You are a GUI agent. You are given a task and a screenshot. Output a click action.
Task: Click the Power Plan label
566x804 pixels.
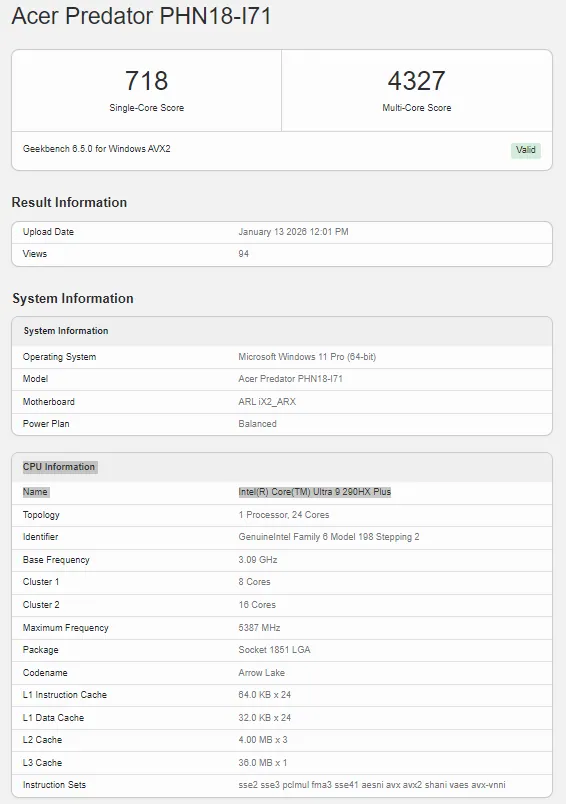pyautogui.click(x=46, y=424)
